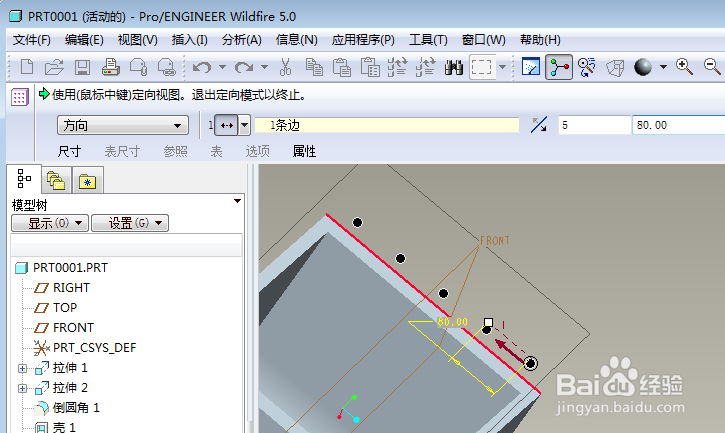Toggle the spin center icon
The width and height of the screenshot is (725, 433).
tap(559, 68)
